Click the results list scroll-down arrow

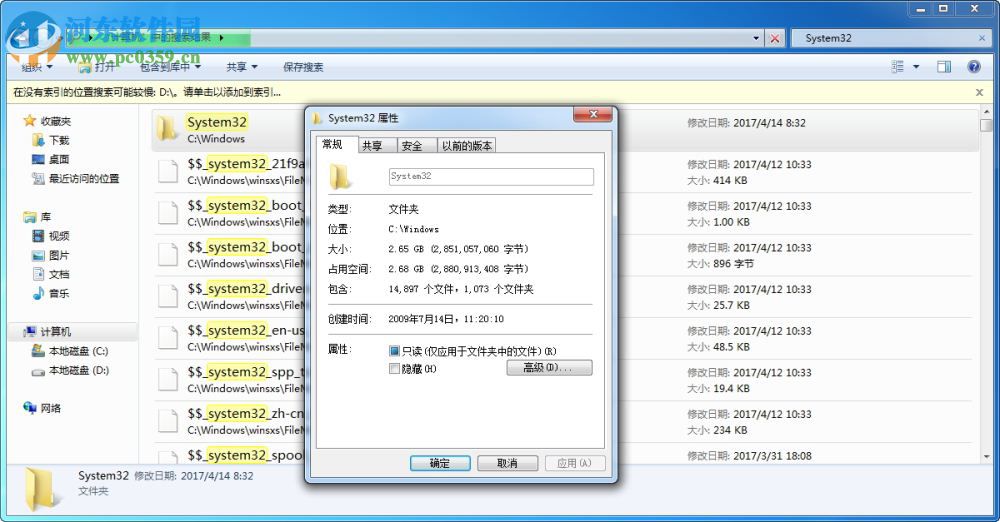987,456
